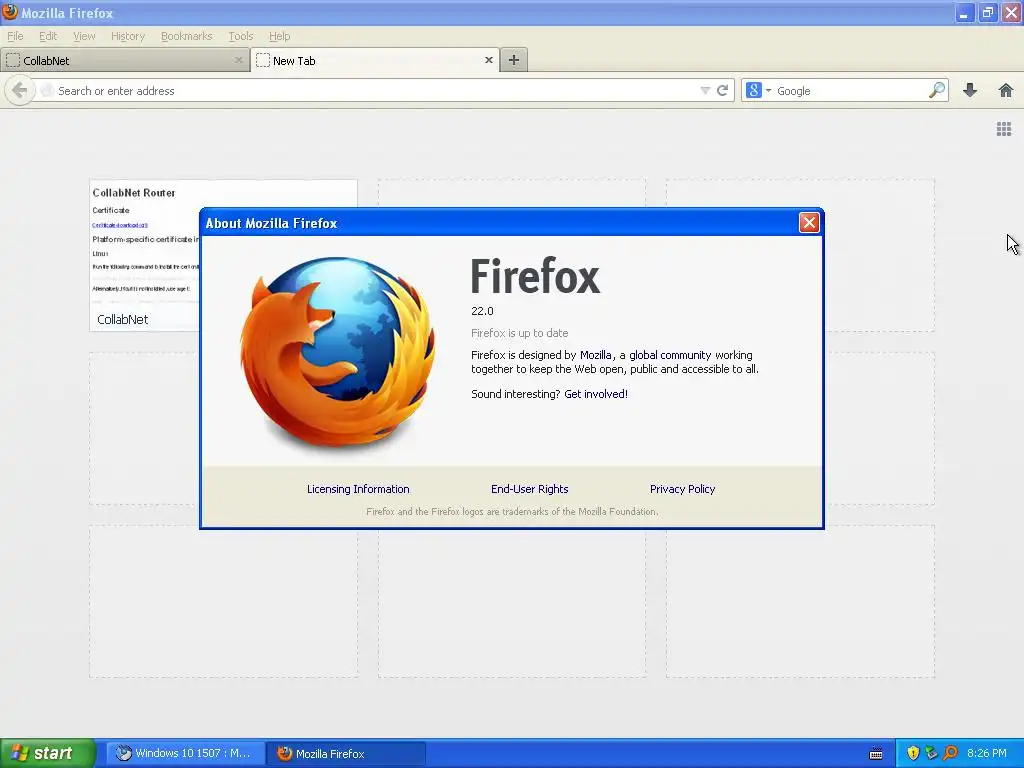Open the Bookmarks menu
The image size is (1024, 768).
[186, 36]
